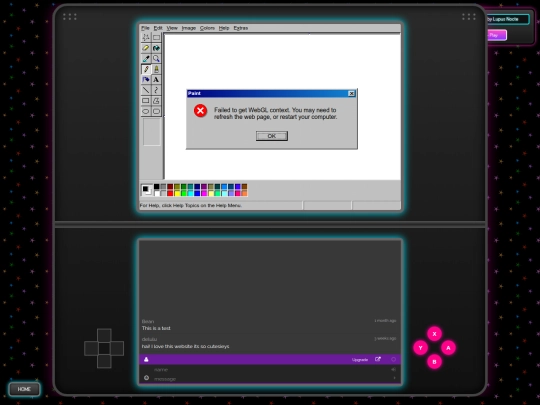Select the Pick Color eyedropper tool
This screenshot has width=540, height=405.
(x=146, y=59)
